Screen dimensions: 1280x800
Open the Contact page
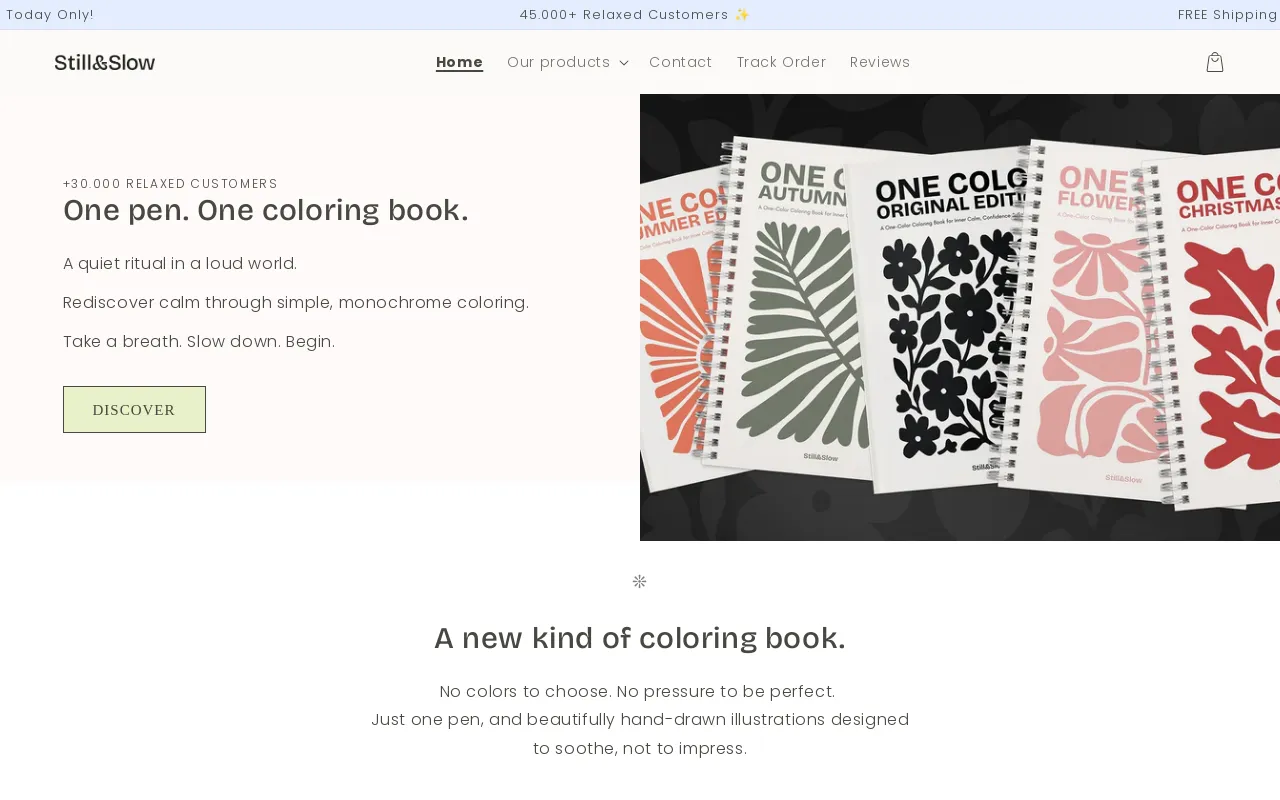pyautogui.click(x=680, y=62)
